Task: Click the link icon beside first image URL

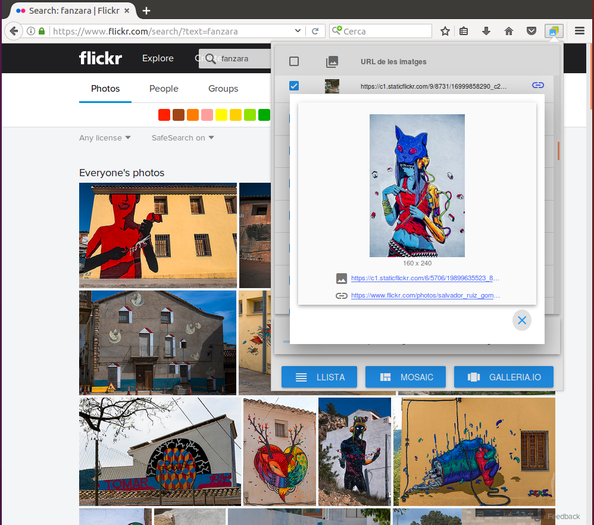Action: pyautogui.click(x=538, y=85)
